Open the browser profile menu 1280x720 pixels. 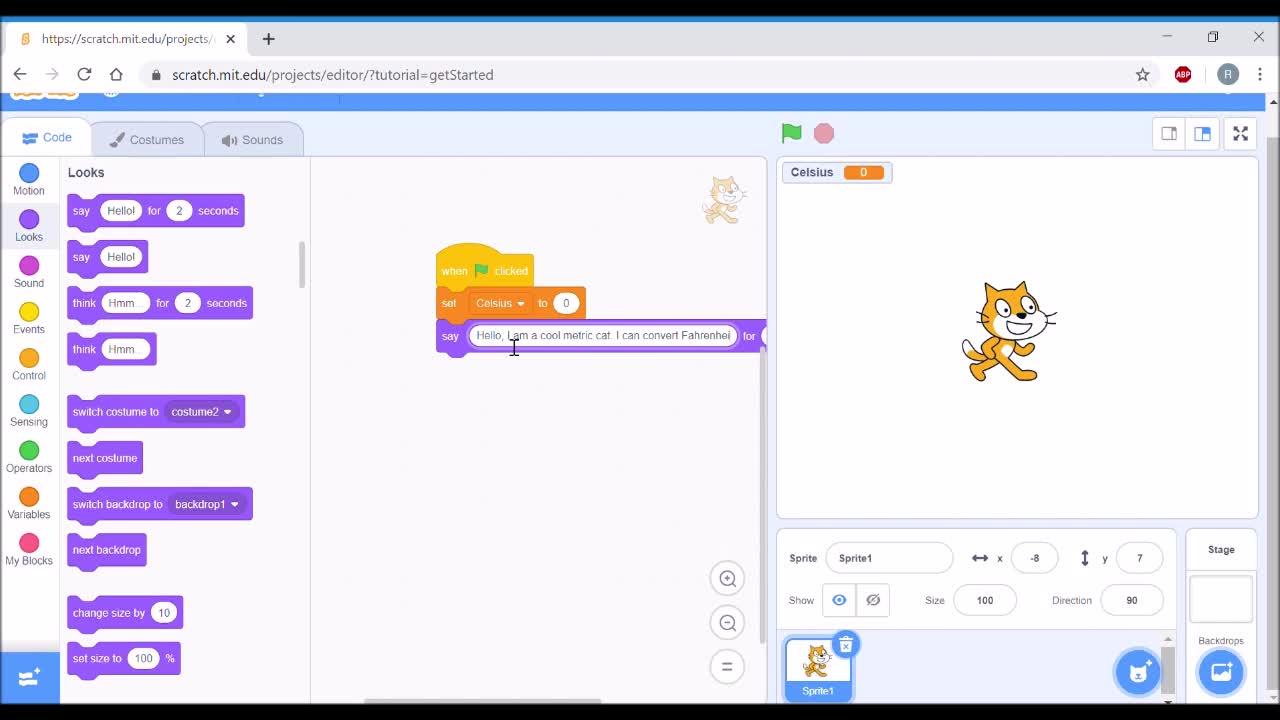pyautogui.click(x=1228, y=74)
